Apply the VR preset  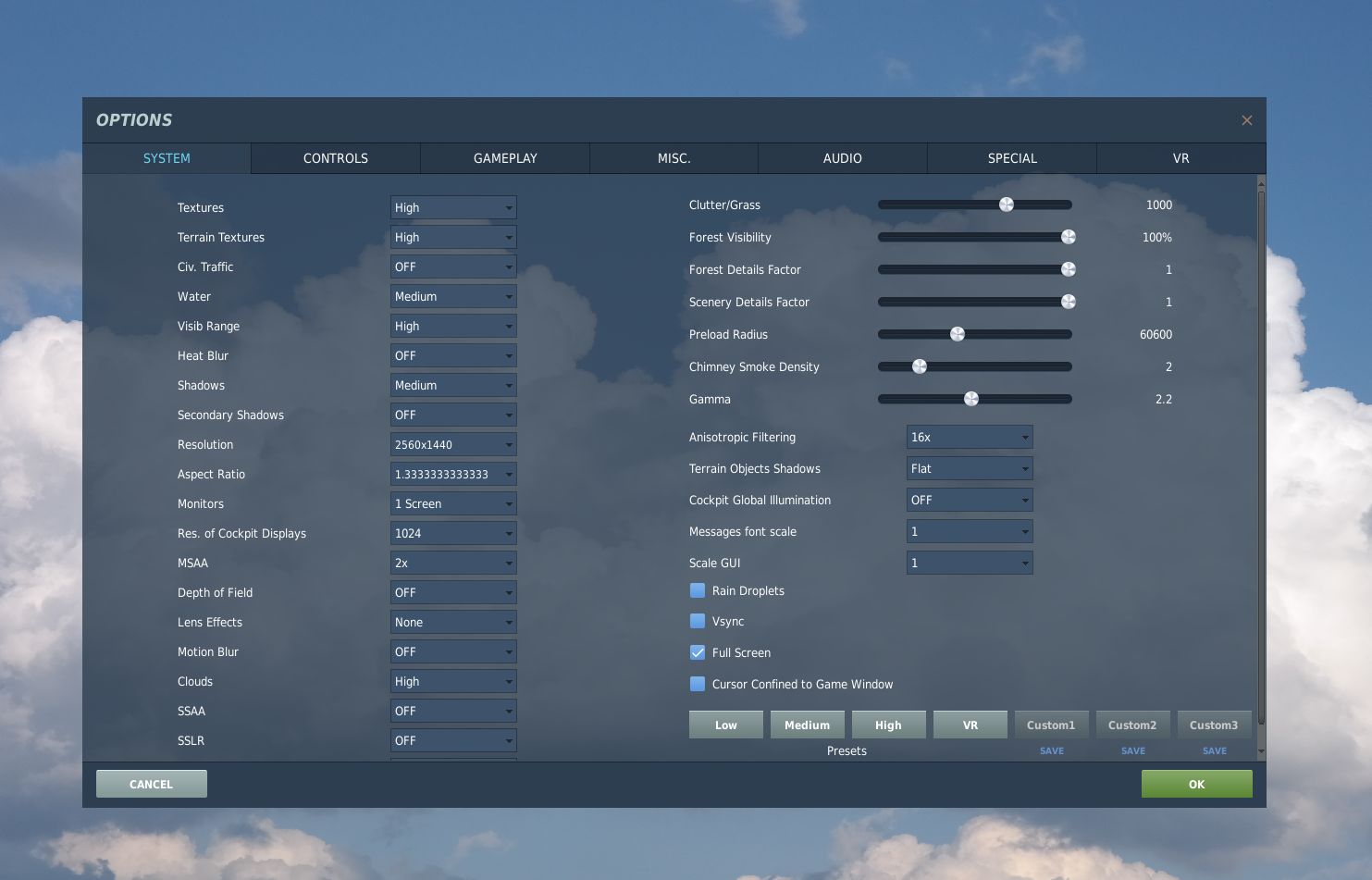click(x=970, y=725)
